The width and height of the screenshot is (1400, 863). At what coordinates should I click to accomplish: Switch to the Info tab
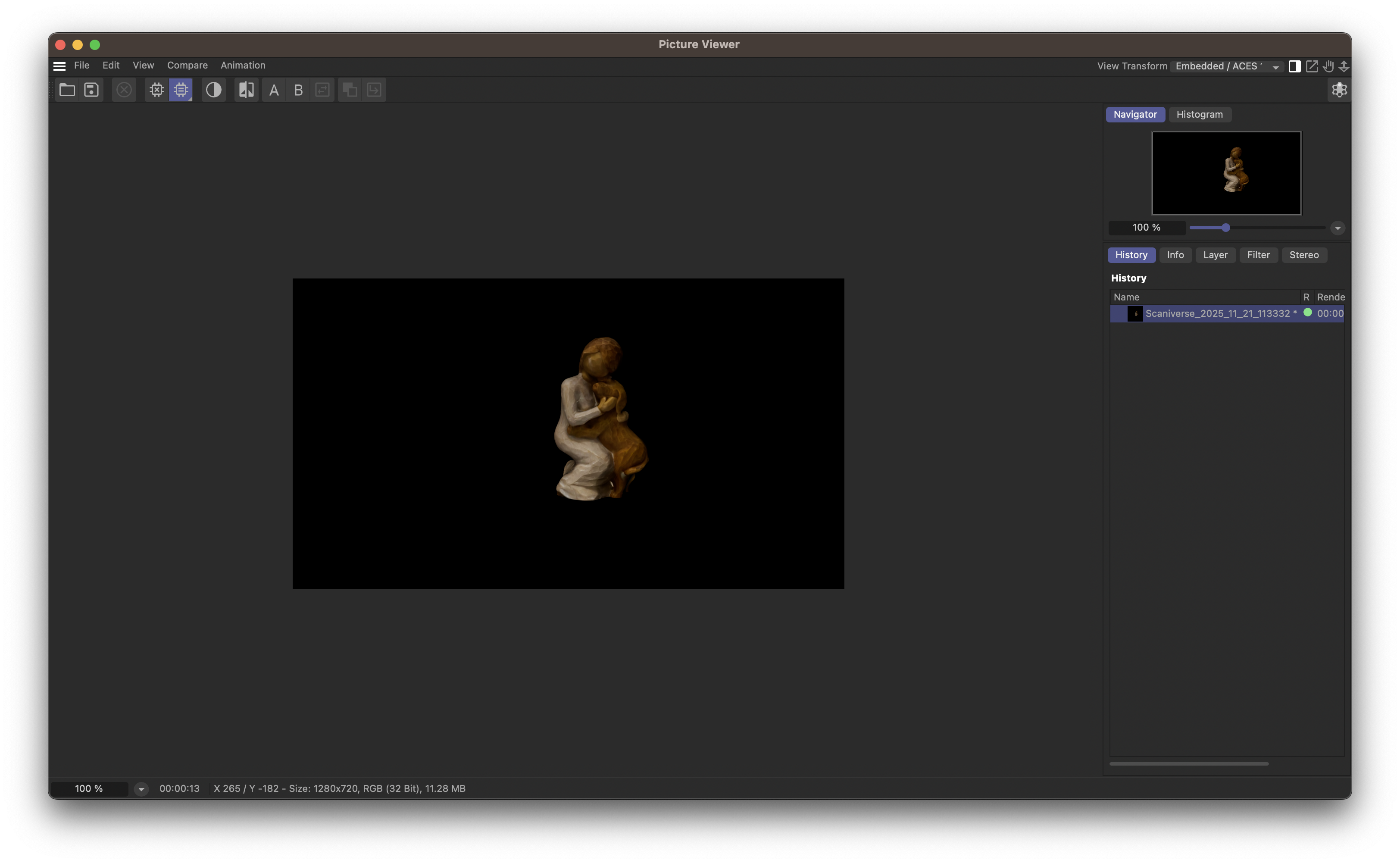point(1175,255)
